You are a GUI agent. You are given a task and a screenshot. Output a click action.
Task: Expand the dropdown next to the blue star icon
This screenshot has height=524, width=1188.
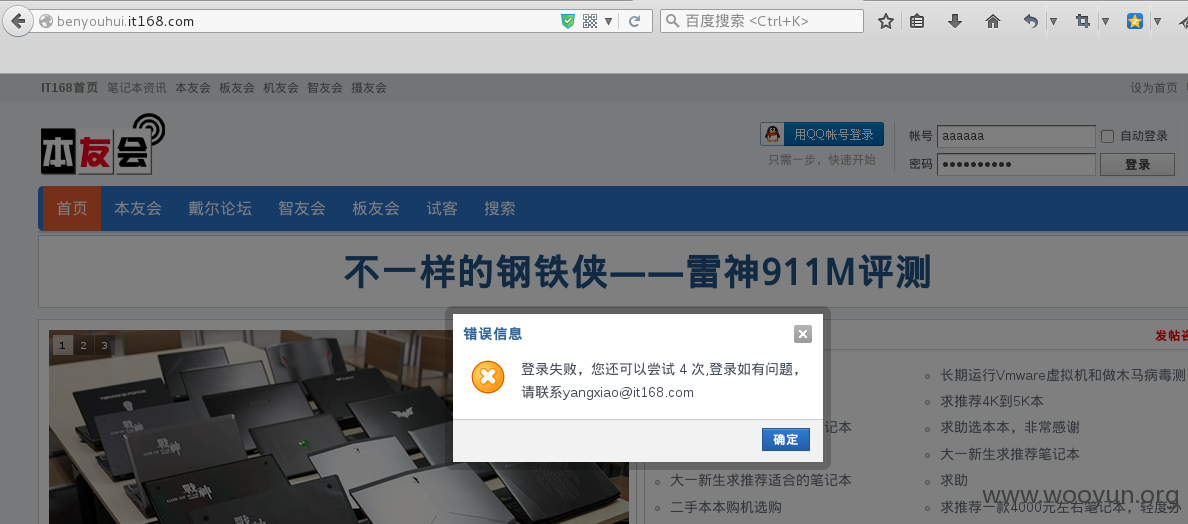coord(1157,21)
